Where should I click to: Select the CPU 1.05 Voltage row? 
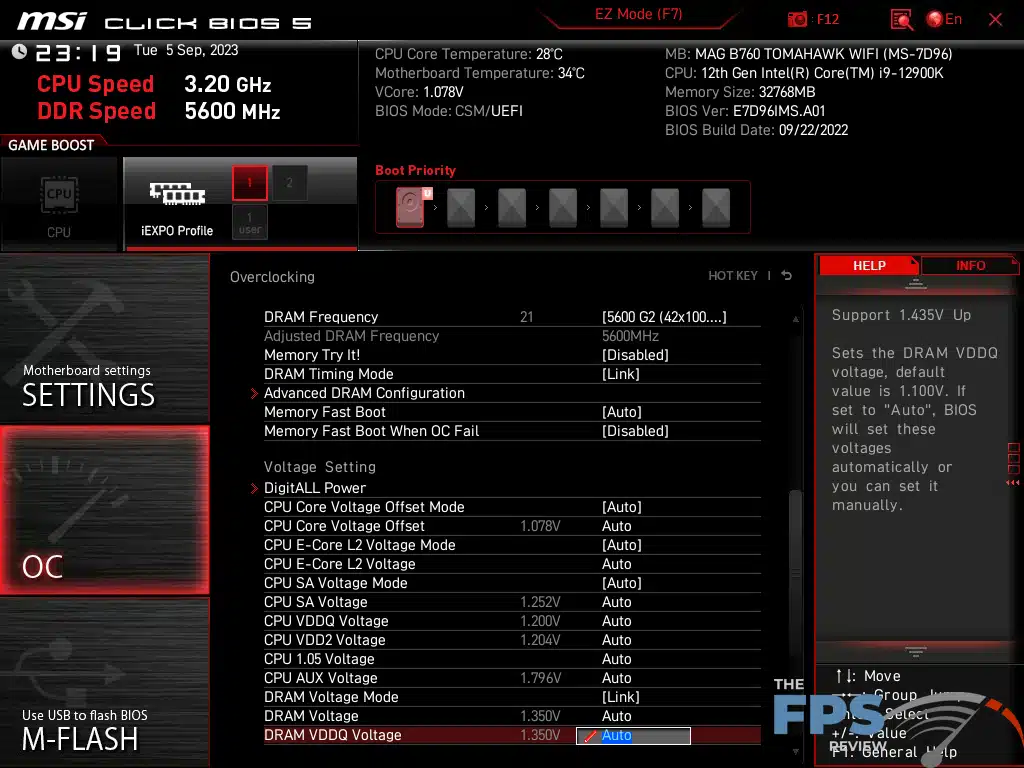[512, 659]
